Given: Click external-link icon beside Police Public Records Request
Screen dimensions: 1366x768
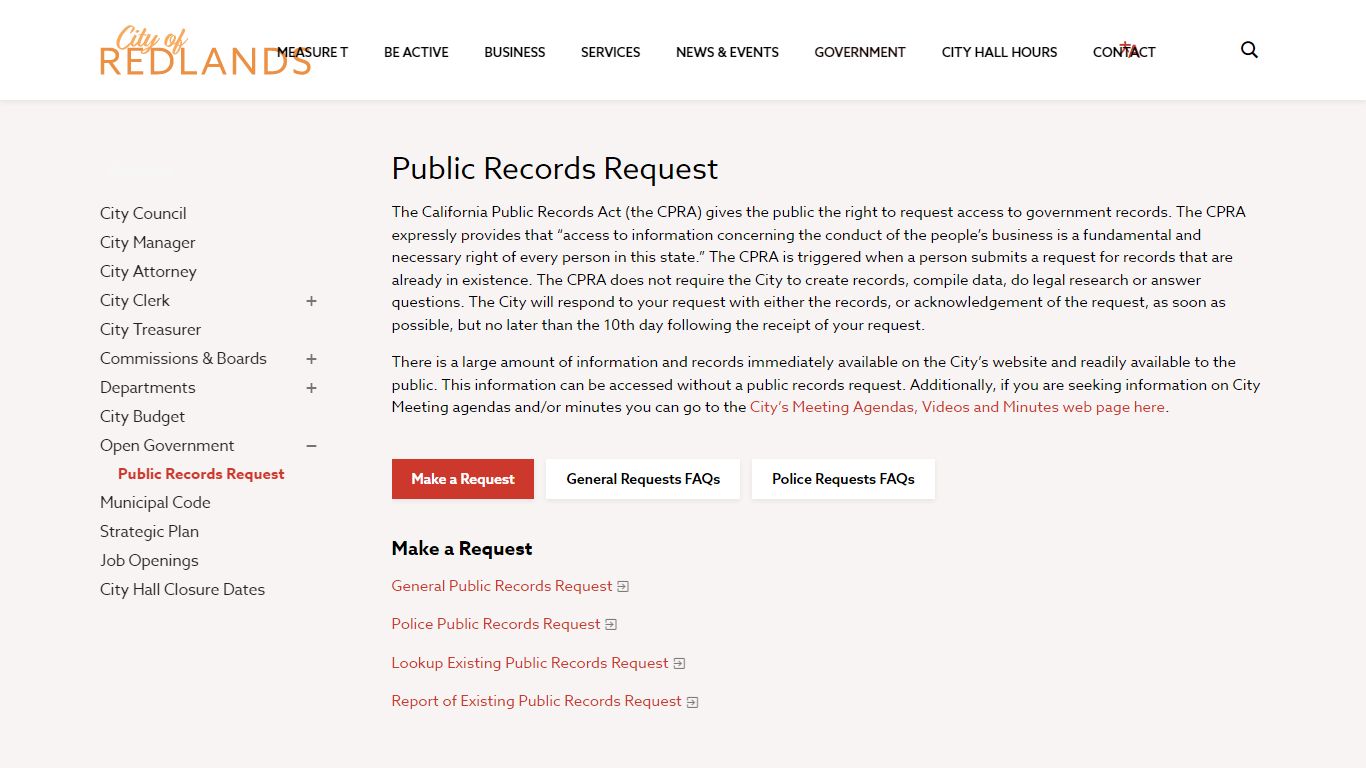Looking at the screenshot, I should [x=611, y=625].
